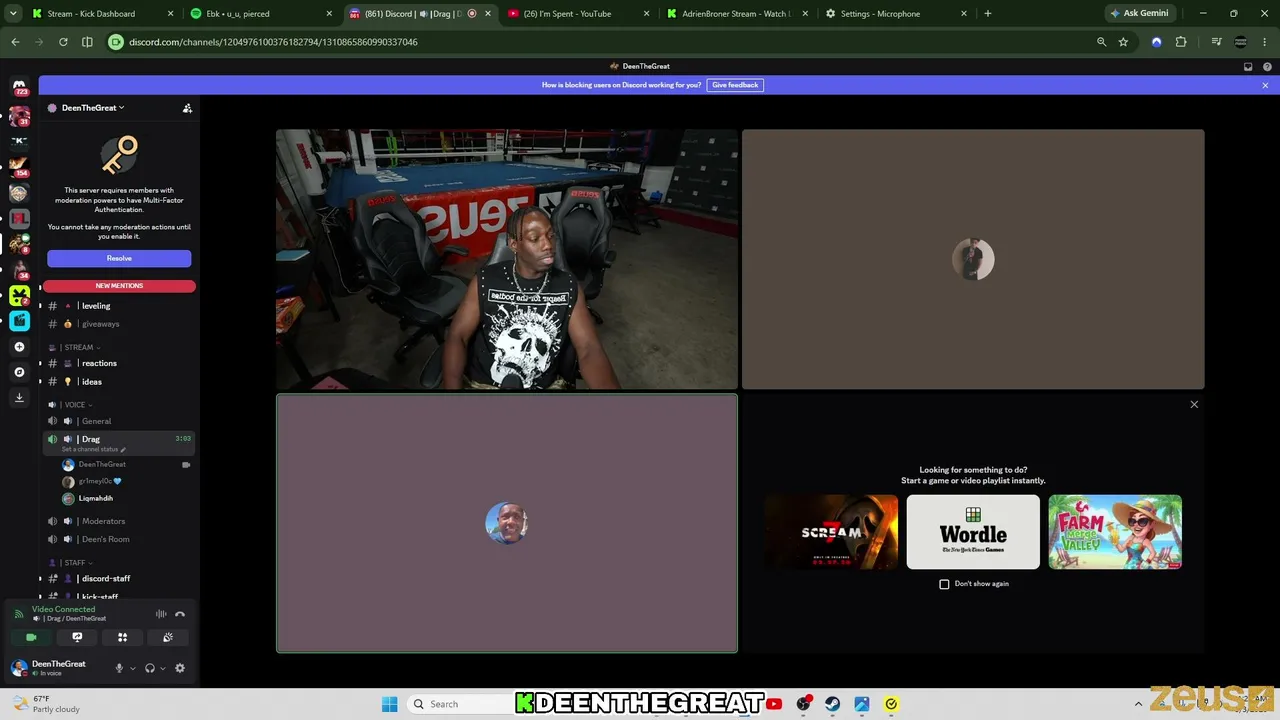1280x720 pixels.
Task: Open Steam from the taskbar
Action: (x=832, y=704)
